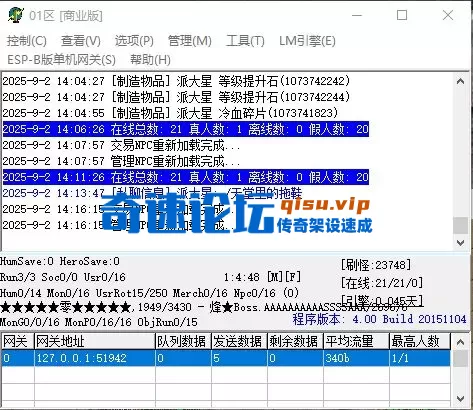Close the 01区 window
Image resolution: width=473 pixels, height=410 pixels.
click(448, 15)
